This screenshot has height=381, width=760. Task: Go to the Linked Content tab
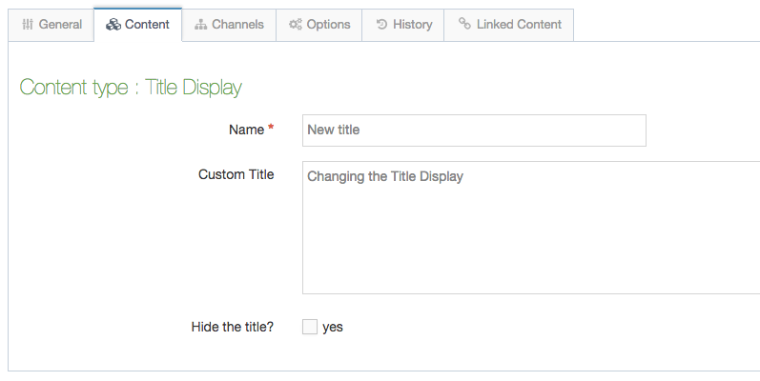point(508,25)
